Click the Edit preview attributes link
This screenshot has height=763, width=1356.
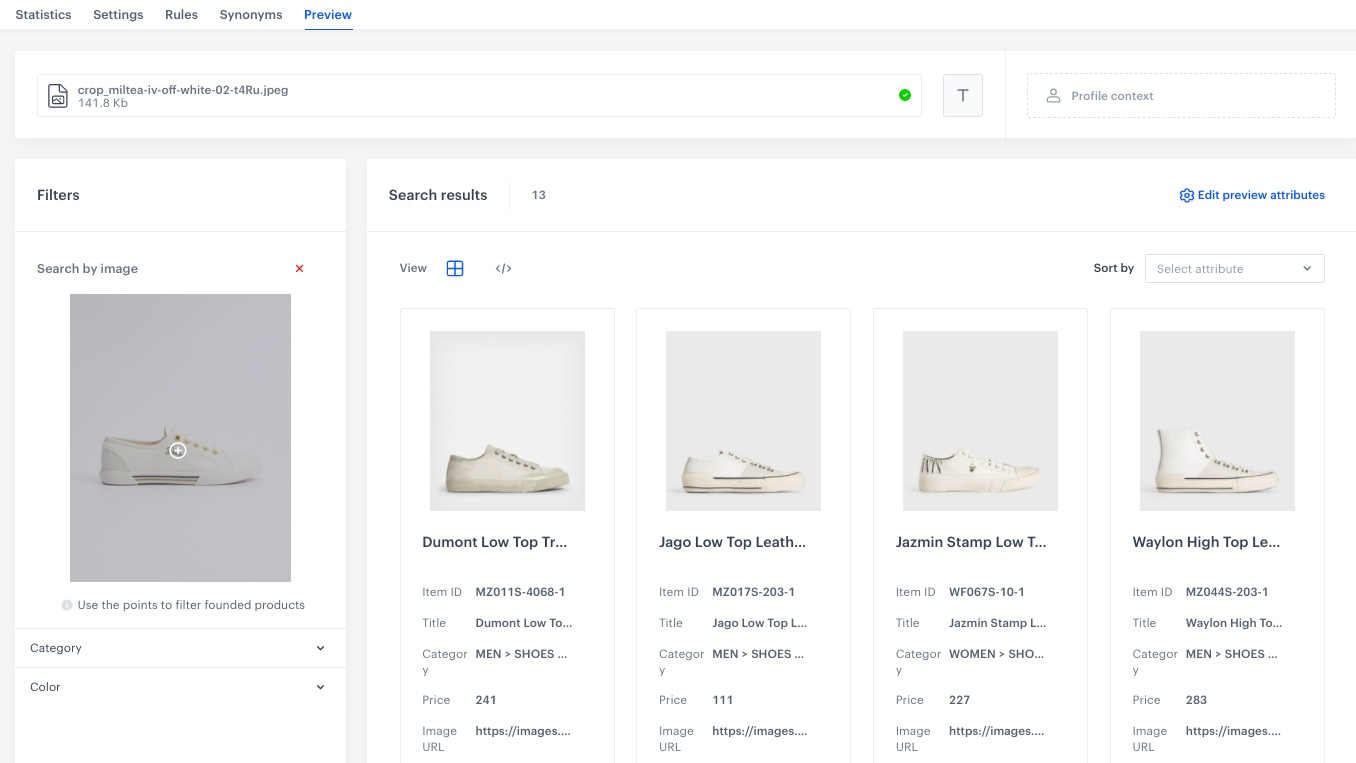1260,195
